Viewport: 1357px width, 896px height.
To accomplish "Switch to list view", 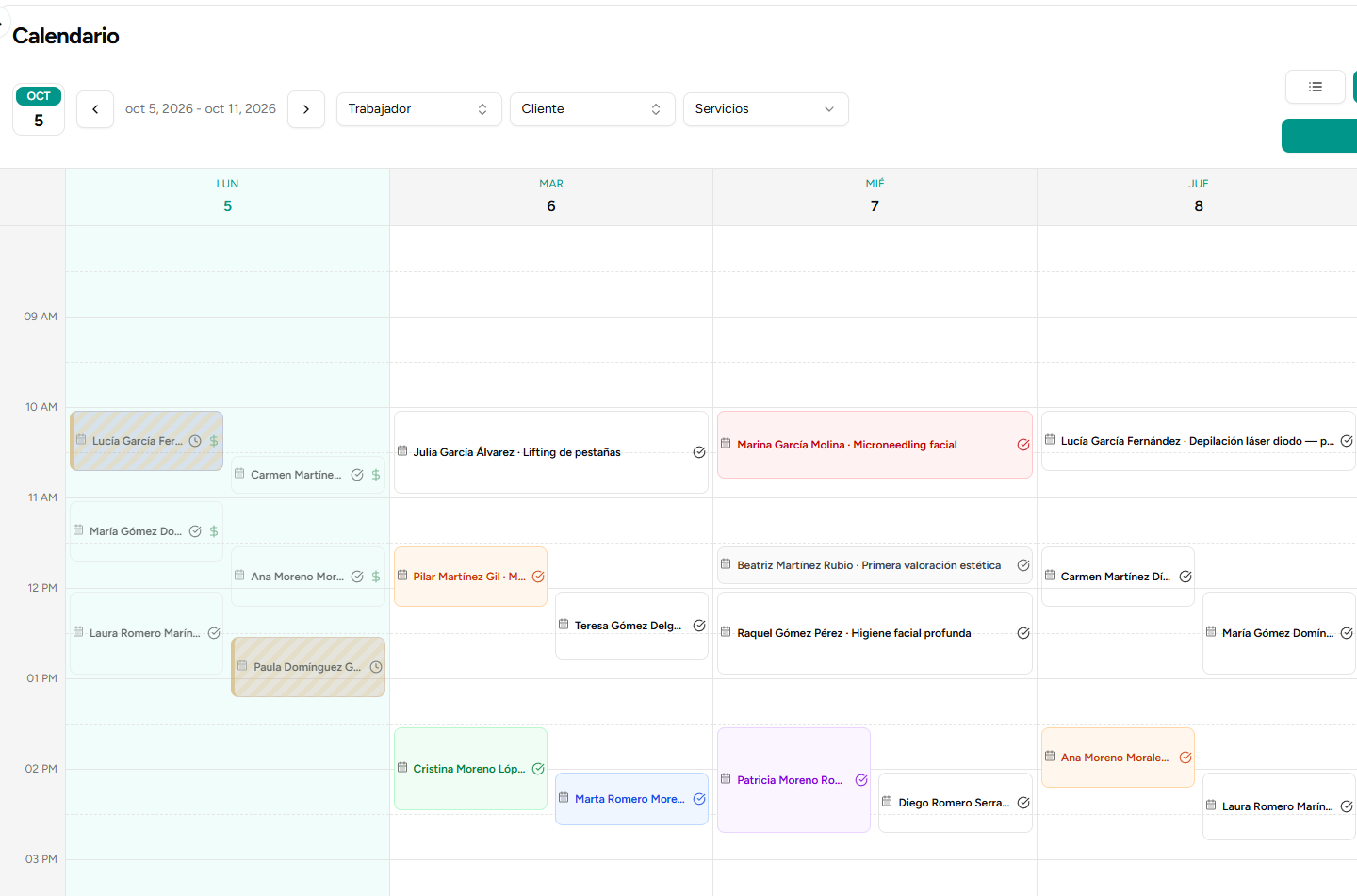I will click(x=1316, y=87).
